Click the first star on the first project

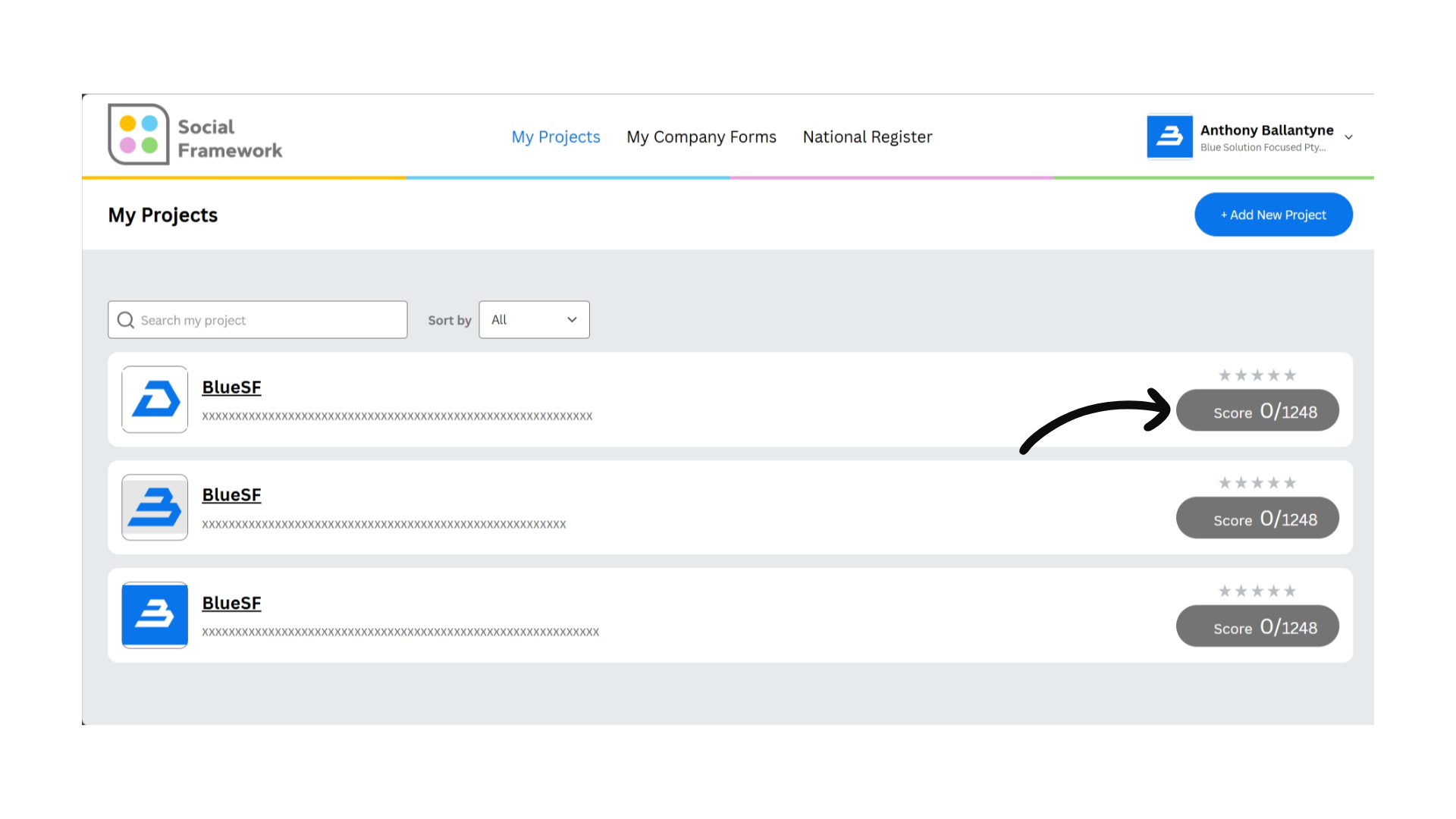[1225, 375]
